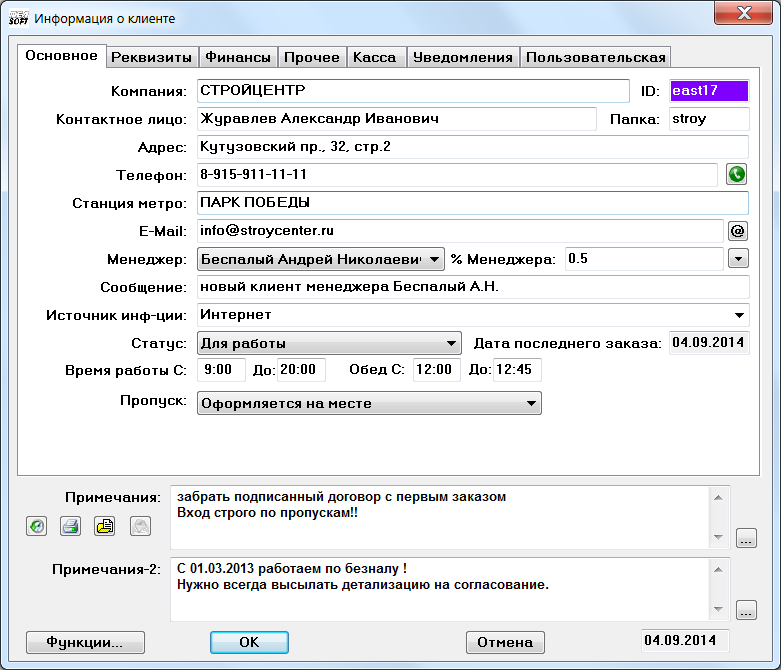Click the Обед С field 12:00
Screen dimensions: 781x670
point(437,370)
